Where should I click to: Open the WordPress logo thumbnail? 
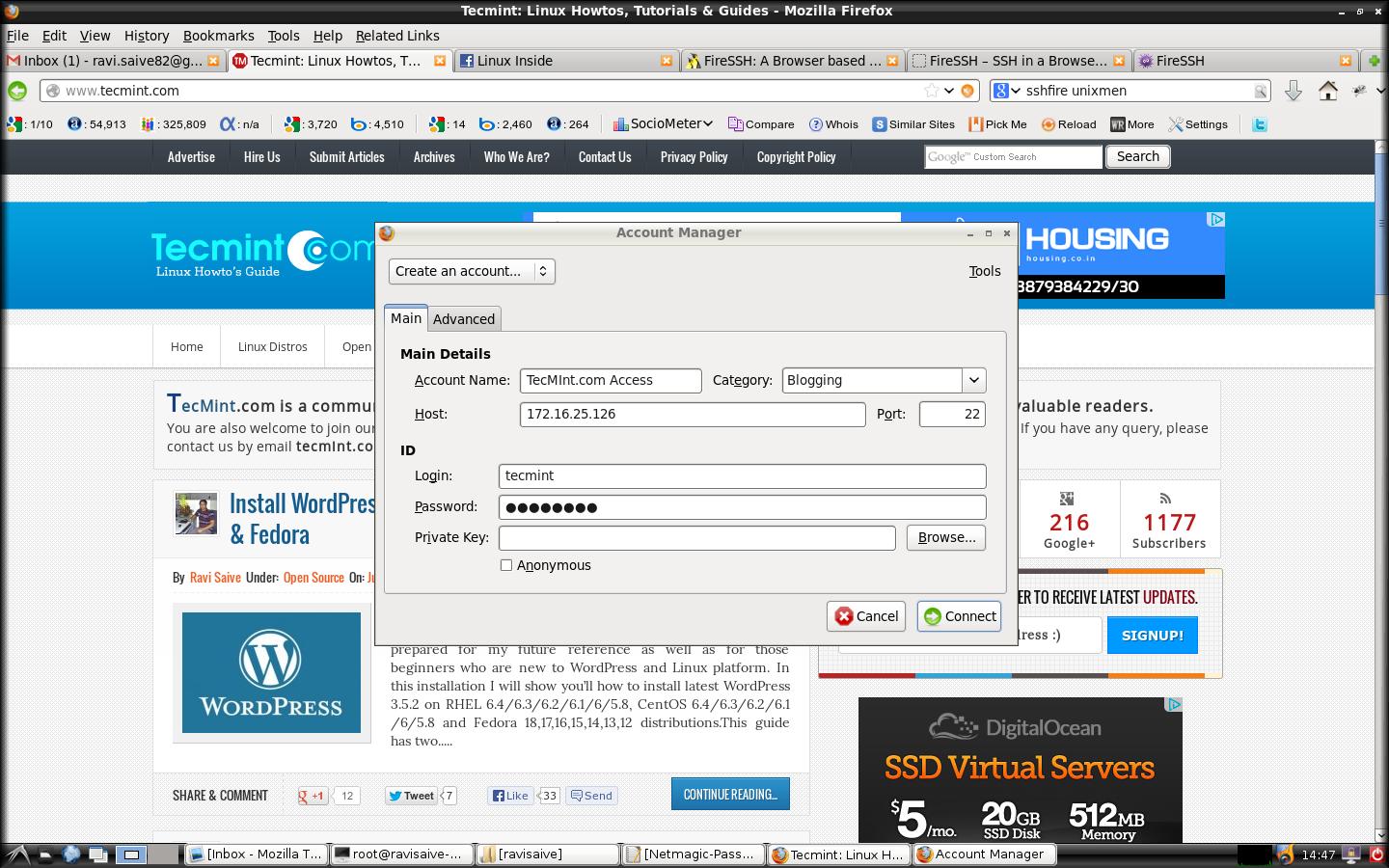pyautogui.click(x=271, y=672)
